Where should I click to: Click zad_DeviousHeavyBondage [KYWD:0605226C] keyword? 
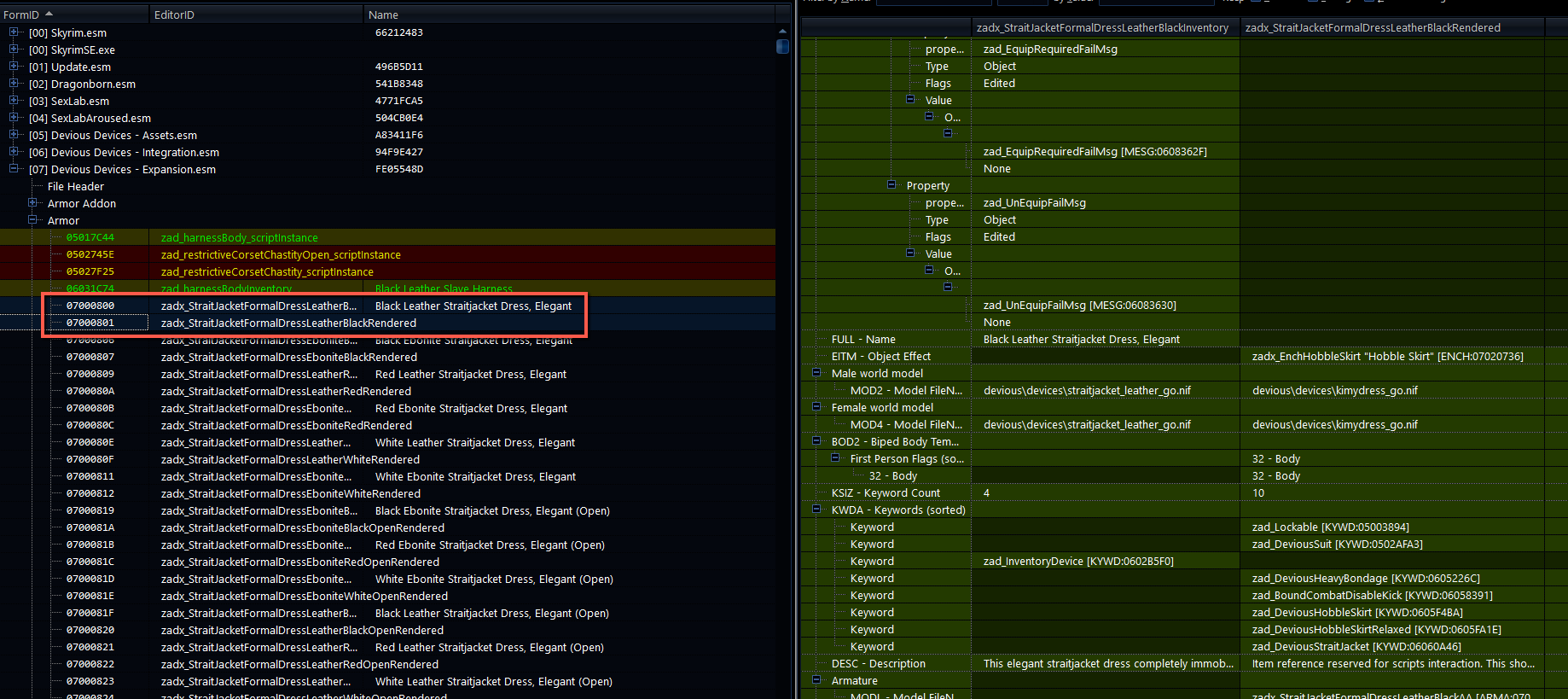(x=1366, y=578)
